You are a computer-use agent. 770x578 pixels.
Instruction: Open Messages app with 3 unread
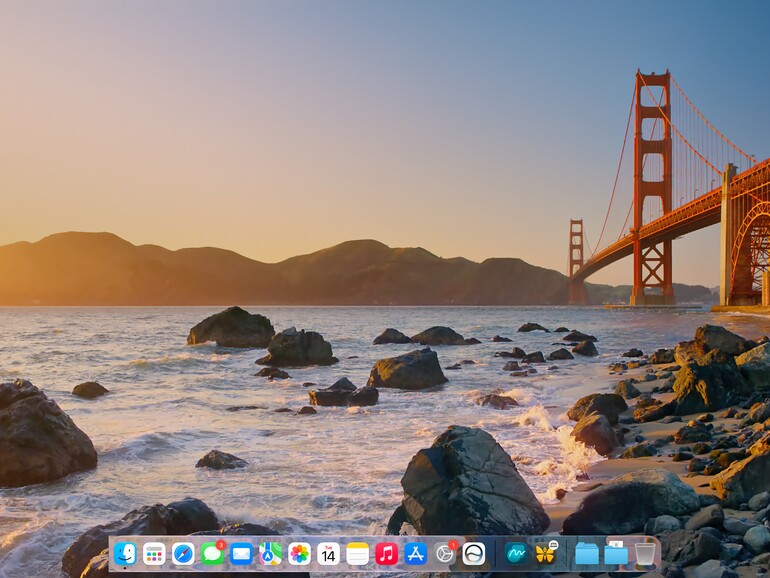[213, 553]
